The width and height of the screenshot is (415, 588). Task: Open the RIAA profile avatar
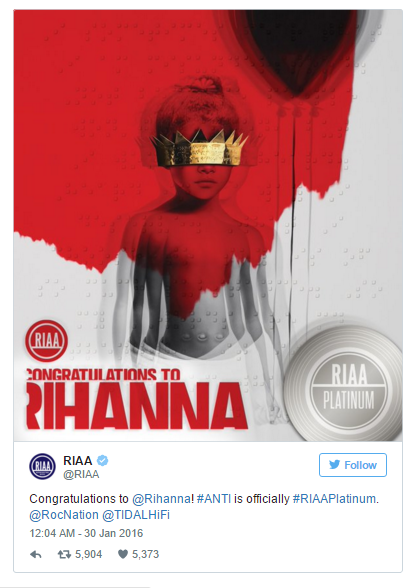(x=42, y=466)
